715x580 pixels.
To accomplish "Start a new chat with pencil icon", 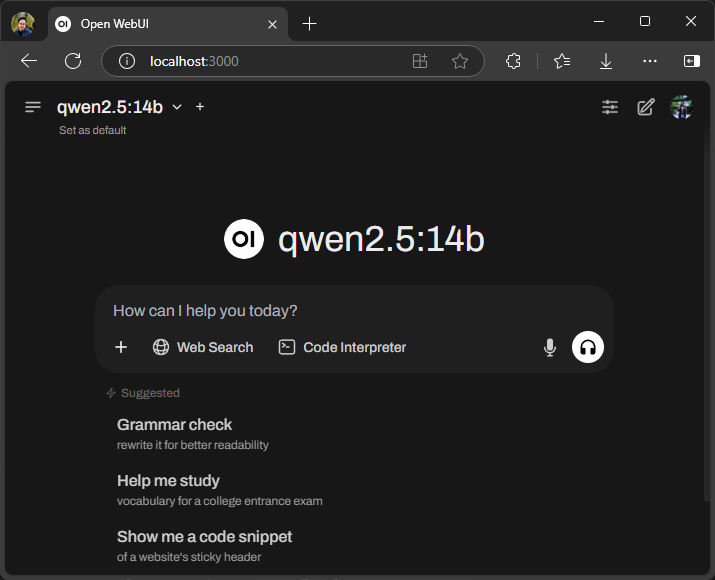I will click(646, 107).
